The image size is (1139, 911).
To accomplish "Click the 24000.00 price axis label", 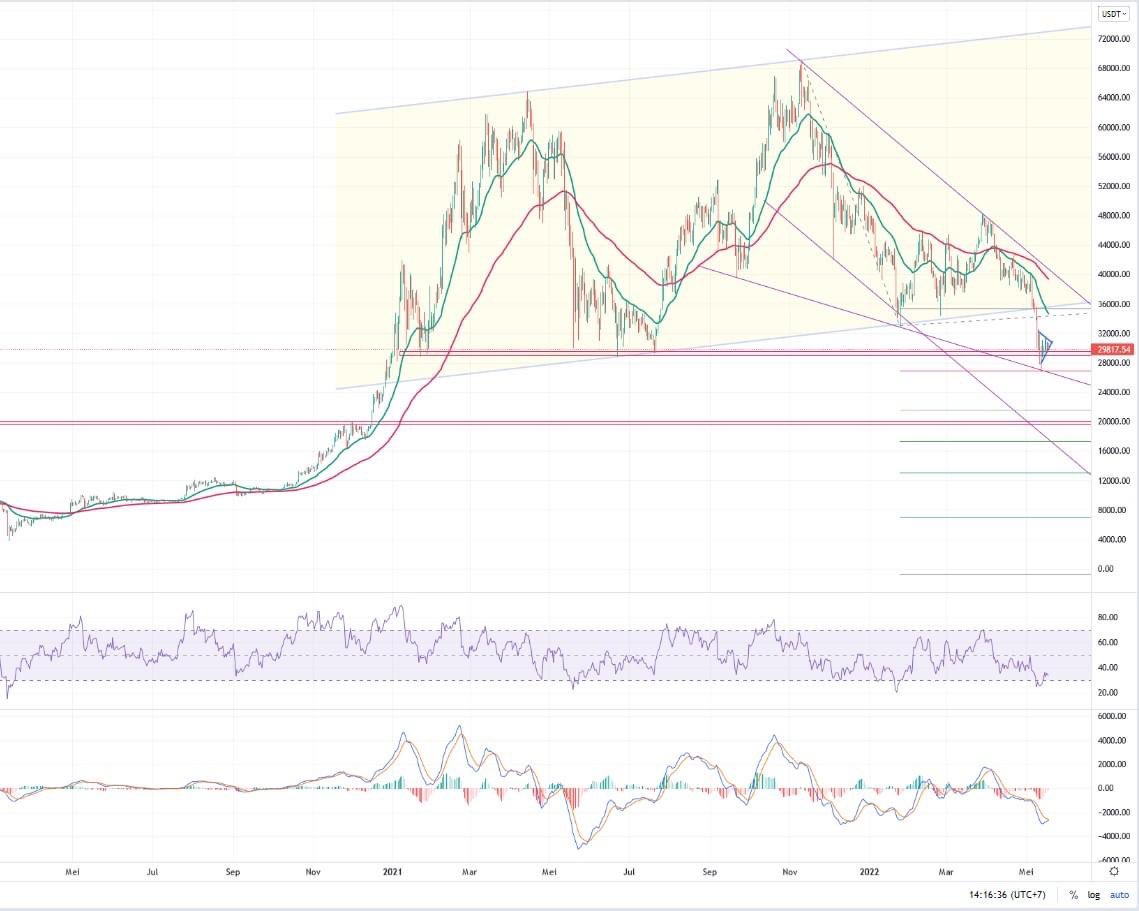I will [x=1114, y=392].
